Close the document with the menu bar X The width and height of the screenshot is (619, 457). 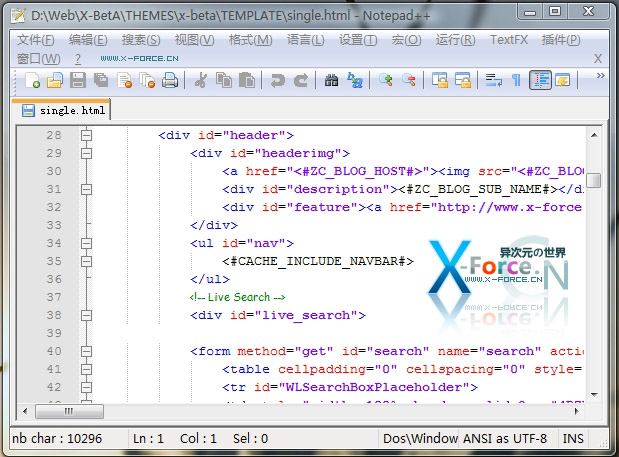[598, 59]
